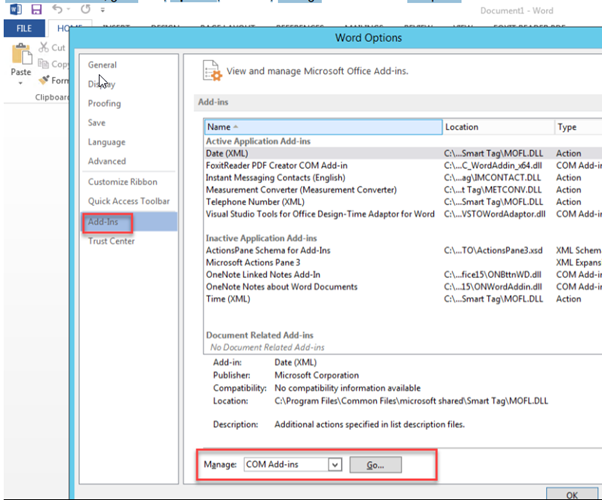Open the Quick Access Toolbar category
The image size is (602, 500).
coord(129,201)
